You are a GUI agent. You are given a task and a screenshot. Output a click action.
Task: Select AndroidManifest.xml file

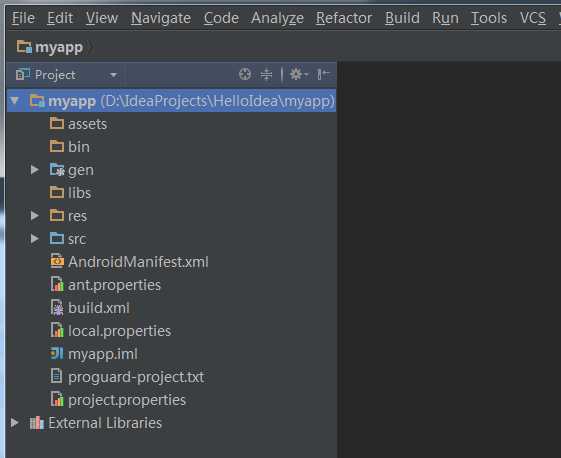[138, 262]
